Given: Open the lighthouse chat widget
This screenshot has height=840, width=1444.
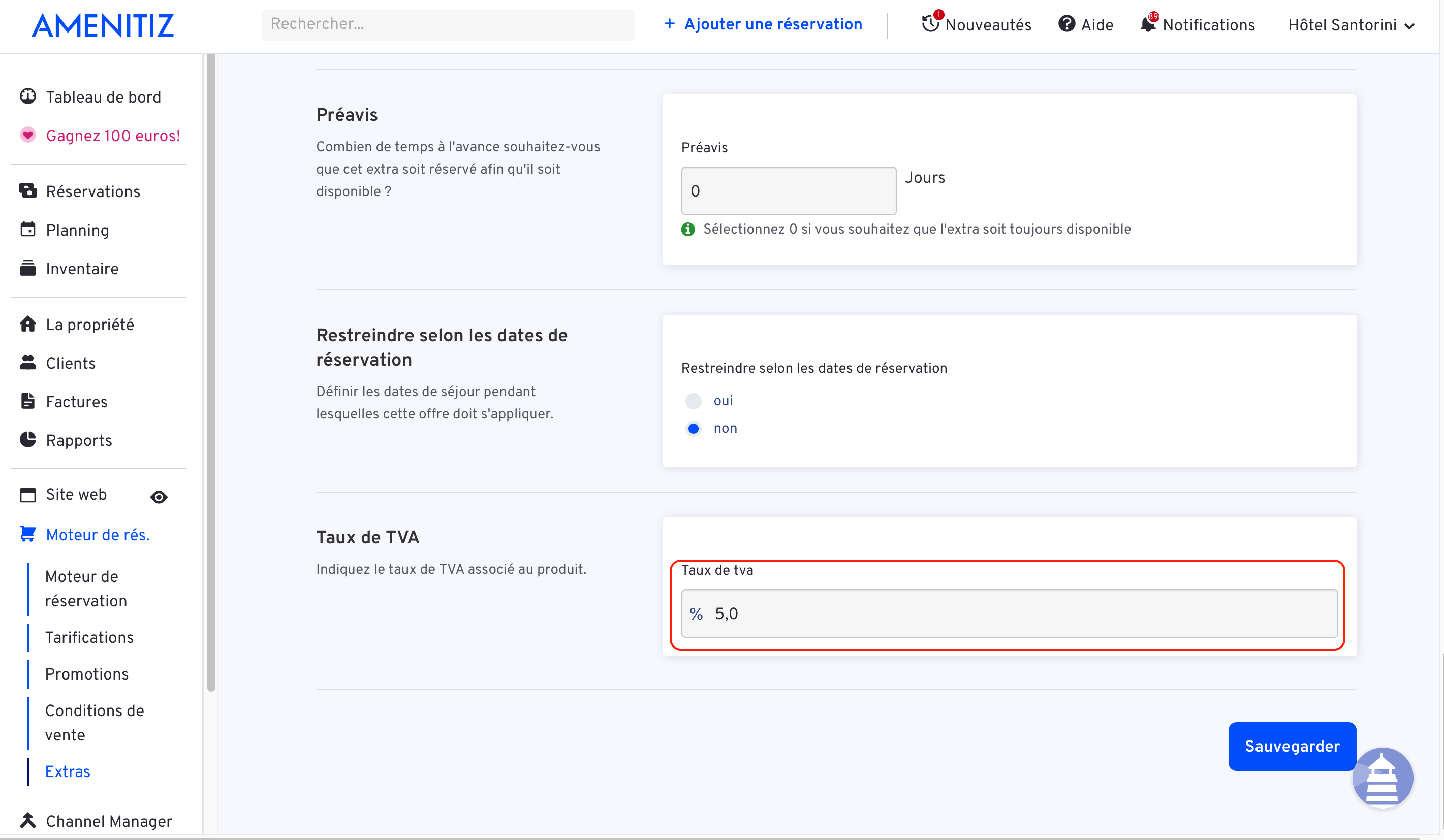Looking at the screenshot, I should click(1383, 778).
